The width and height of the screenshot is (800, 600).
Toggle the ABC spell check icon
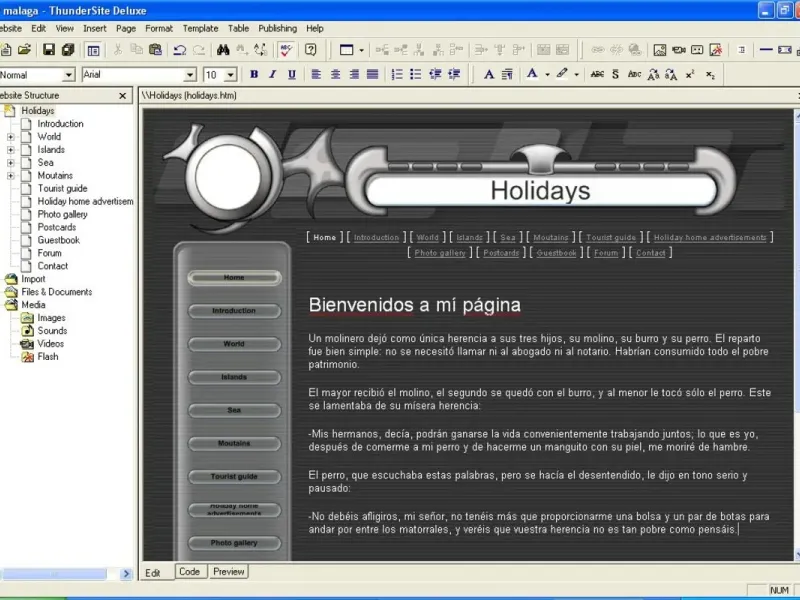point(286,49)
